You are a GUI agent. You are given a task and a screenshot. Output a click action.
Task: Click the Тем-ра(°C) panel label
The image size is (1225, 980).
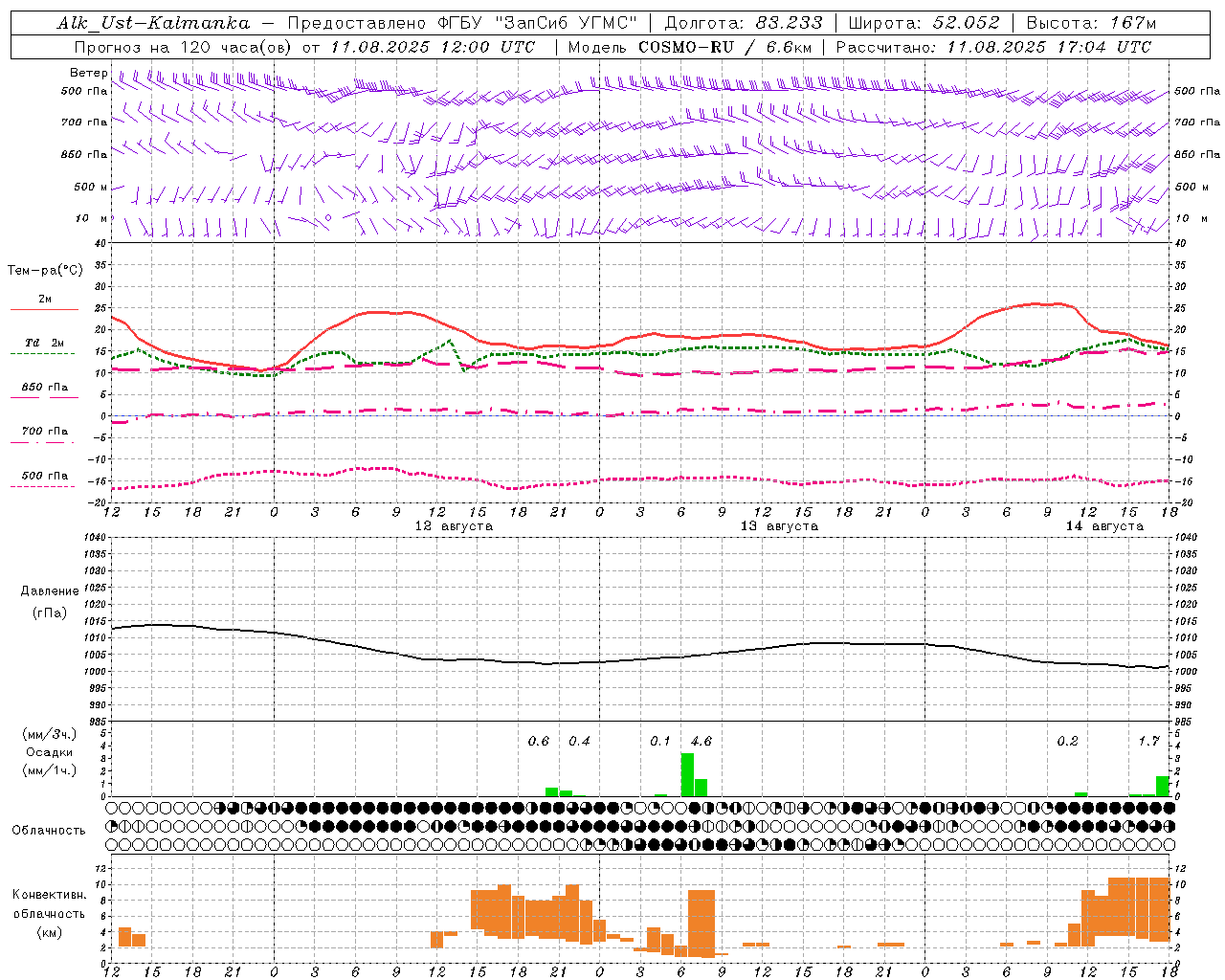click(x=45, y=271)
